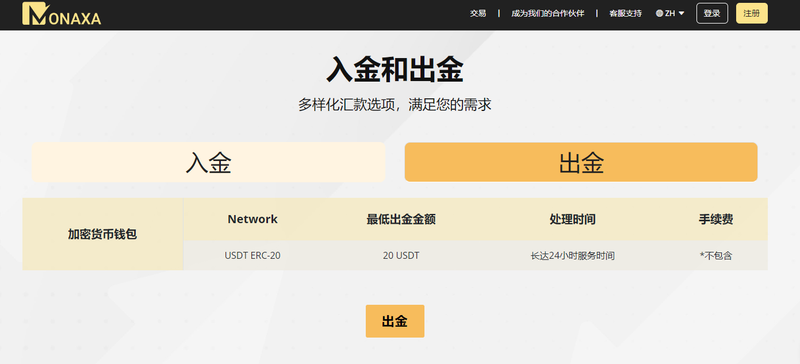This screenshot has width=800, height=364.
Task: Click the 入金和出金 page heading
Action: [395, 70]
